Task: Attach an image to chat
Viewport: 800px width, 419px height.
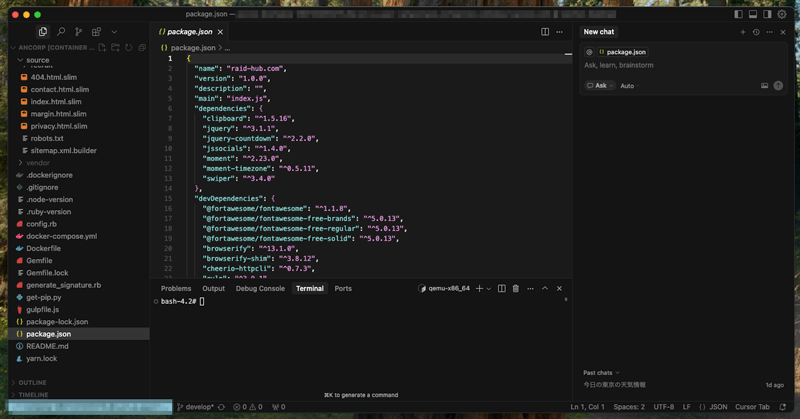Action: [x=764, y=86]
